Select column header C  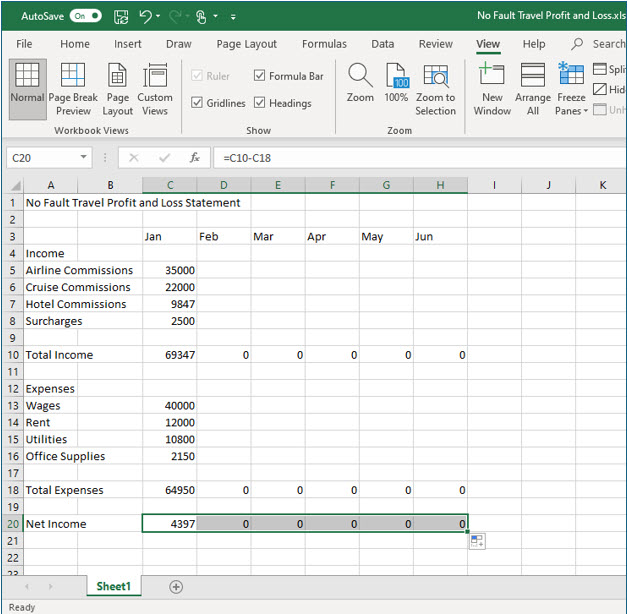(x=170, y=185)
